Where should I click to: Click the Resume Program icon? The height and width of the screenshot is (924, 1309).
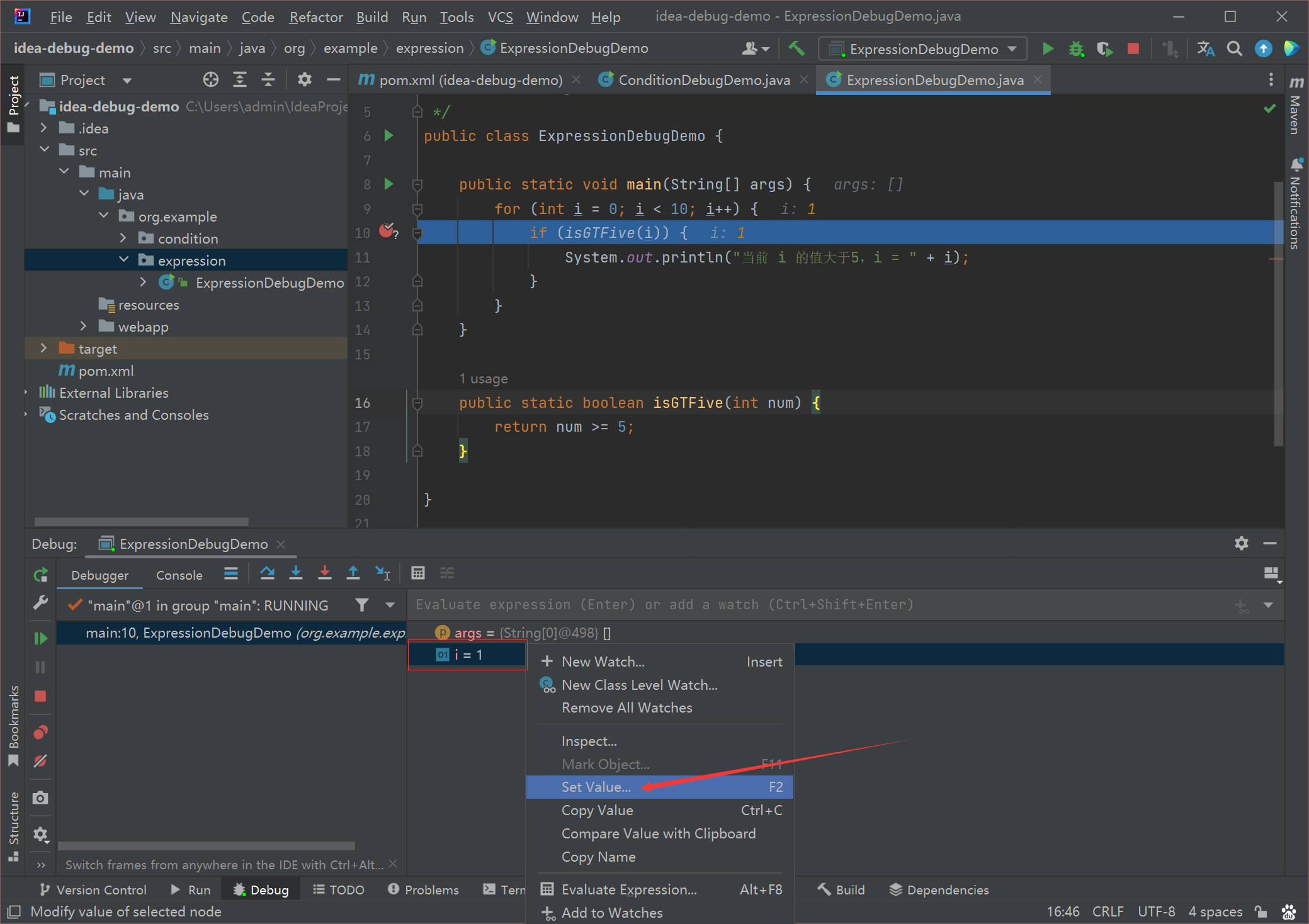point(41,638)
